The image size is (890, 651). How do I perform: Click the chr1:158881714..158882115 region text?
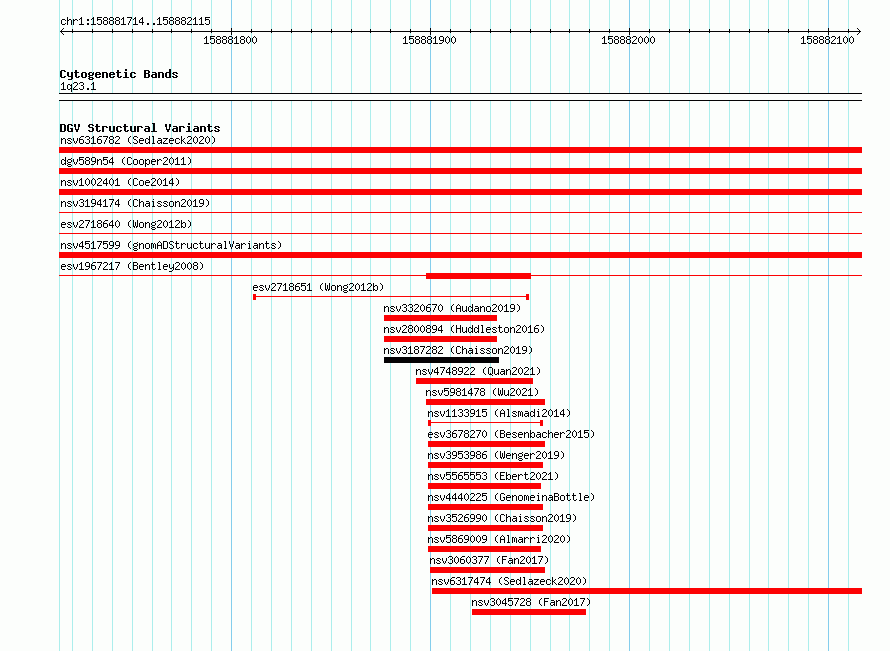(x=135, y=22)
